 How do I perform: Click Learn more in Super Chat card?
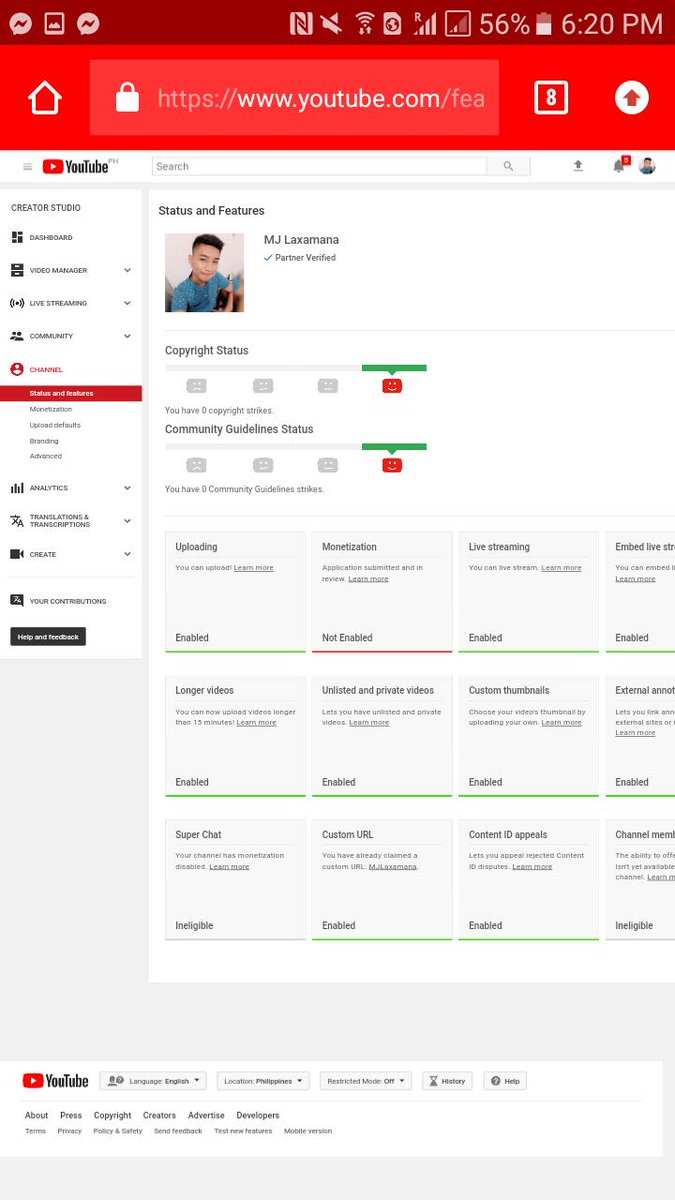(229, 866)
